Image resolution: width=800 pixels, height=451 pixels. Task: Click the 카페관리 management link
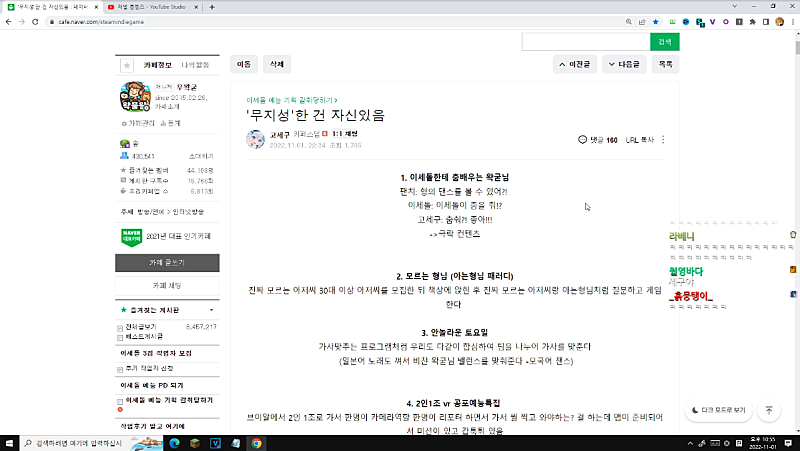point(138,123)
